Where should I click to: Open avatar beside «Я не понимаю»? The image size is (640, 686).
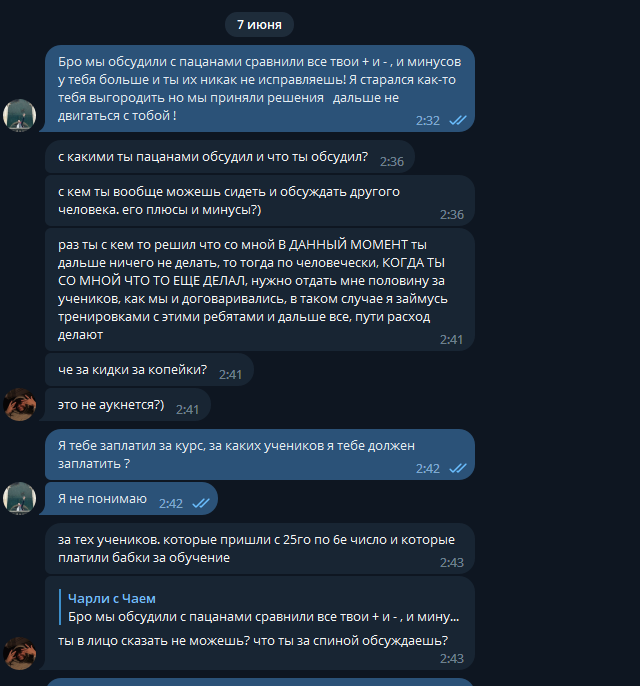[x=20, y=498]
